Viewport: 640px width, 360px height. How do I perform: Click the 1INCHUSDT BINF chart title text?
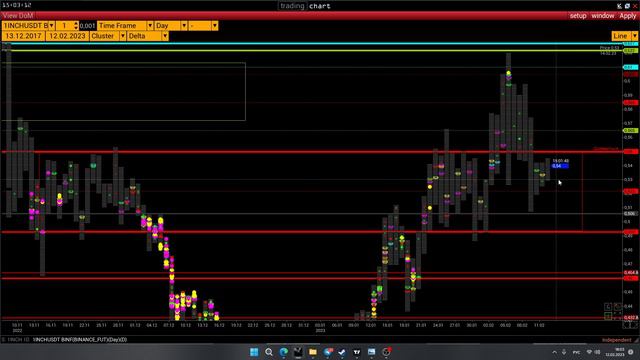point(80,340)
